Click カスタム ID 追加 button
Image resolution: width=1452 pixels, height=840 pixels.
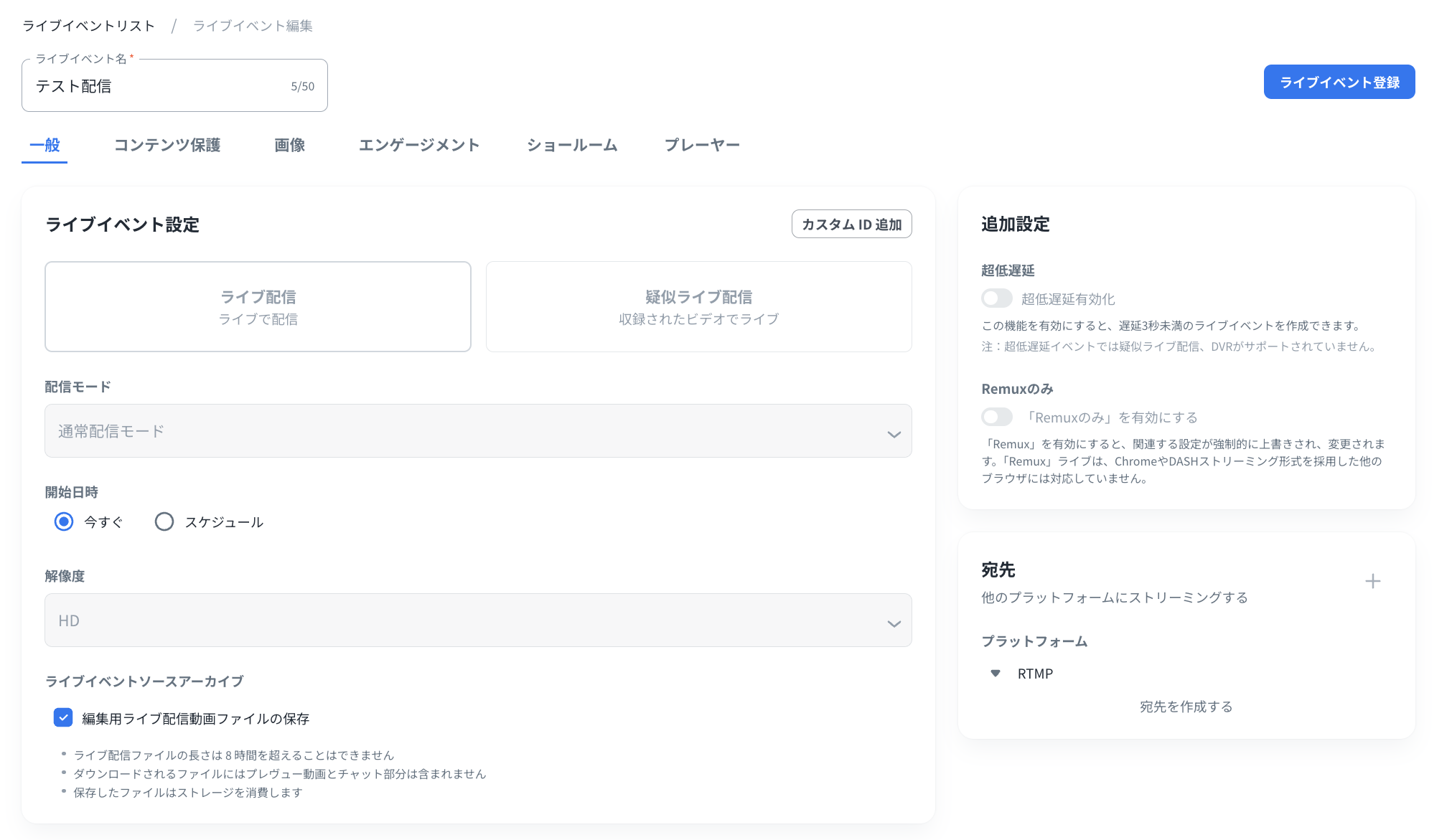[x=851, y=224]
